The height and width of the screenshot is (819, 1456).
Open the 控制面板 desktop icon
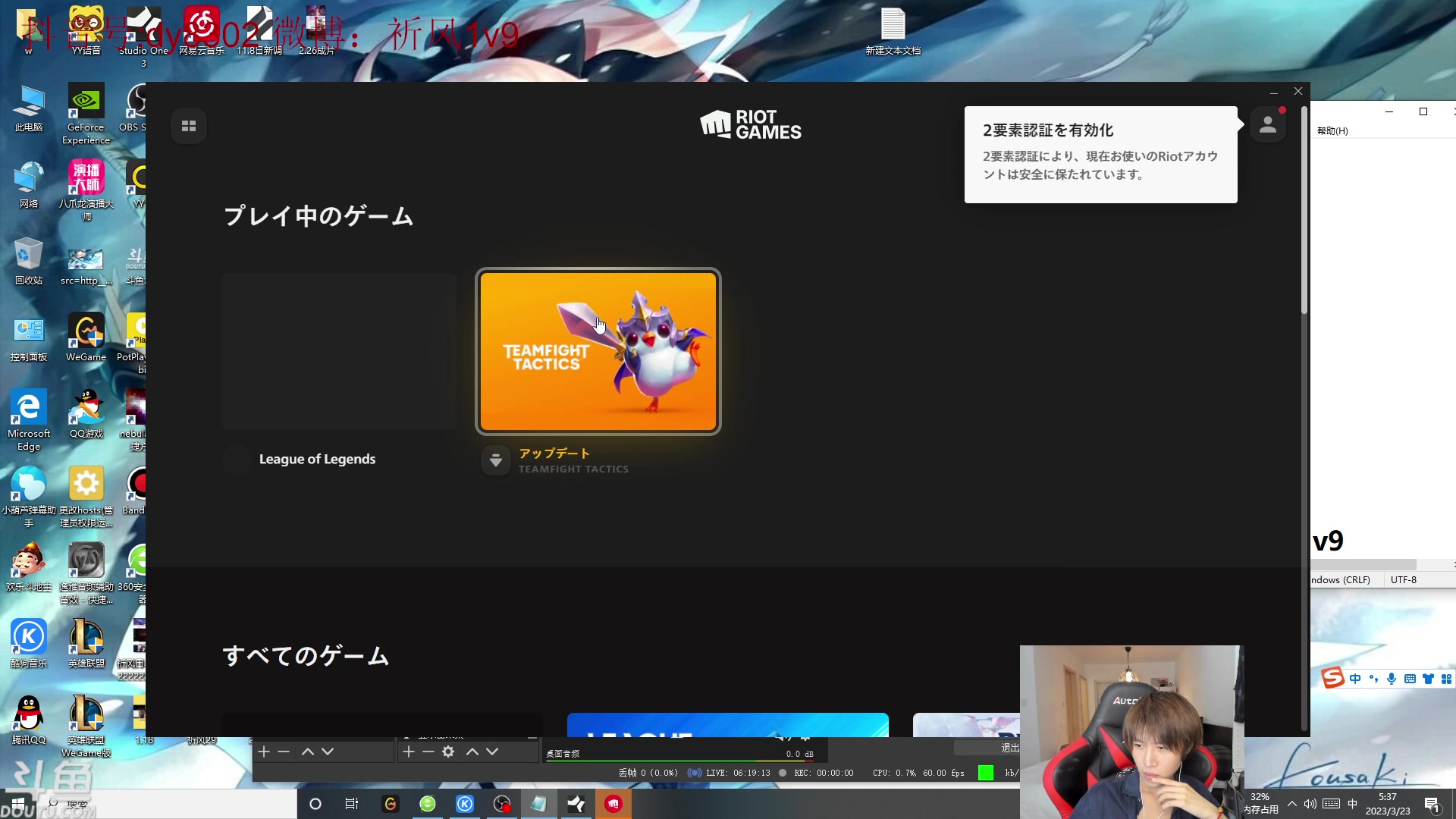point(29,338)
